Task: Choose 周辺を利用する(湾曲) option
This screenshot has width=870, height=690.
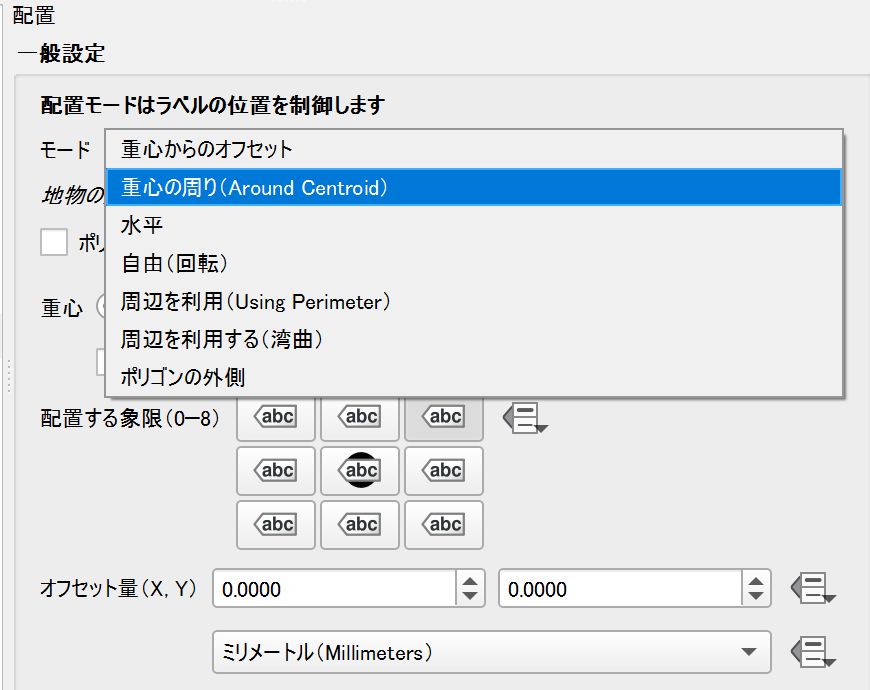Action: pyautogui.click(x=474, y=339)
